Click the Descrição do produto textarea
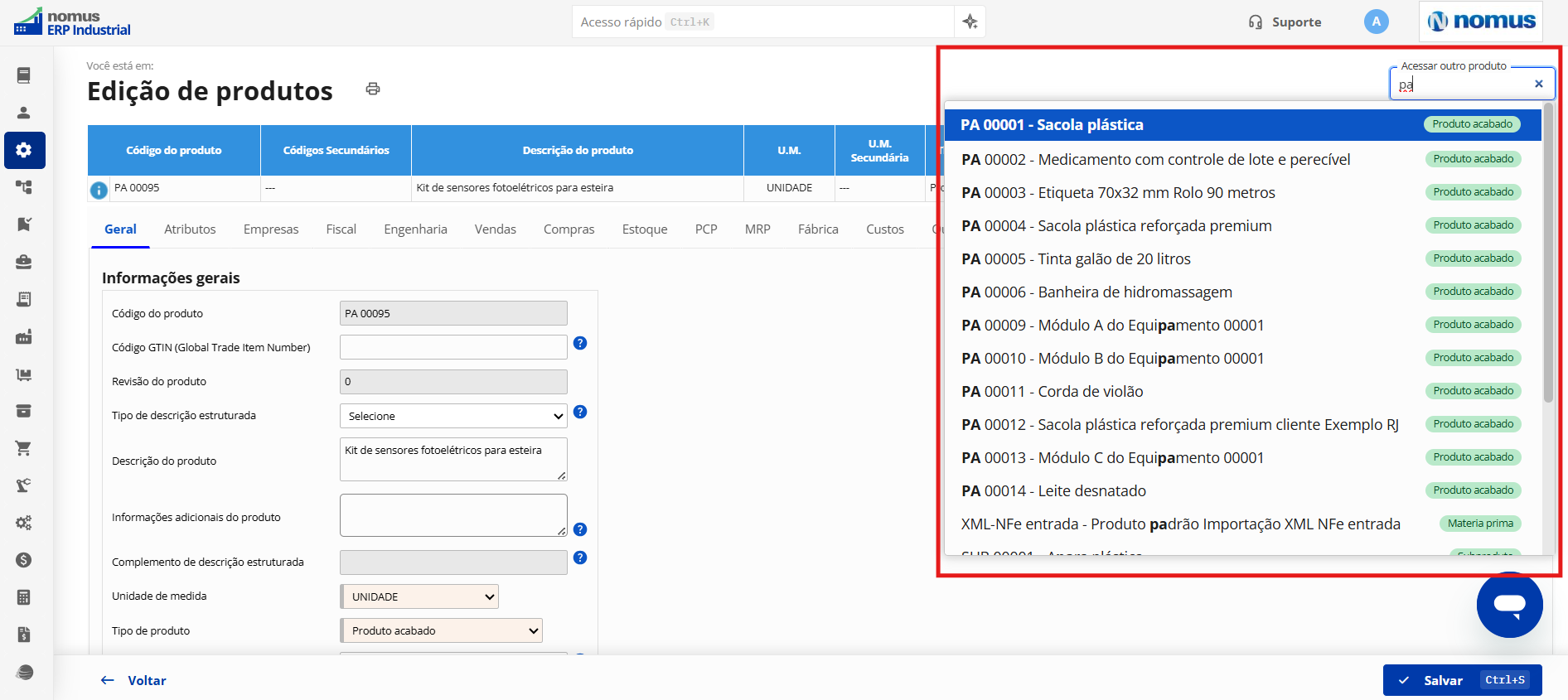This screenshot has width=1568, height=700. (453, 460)
